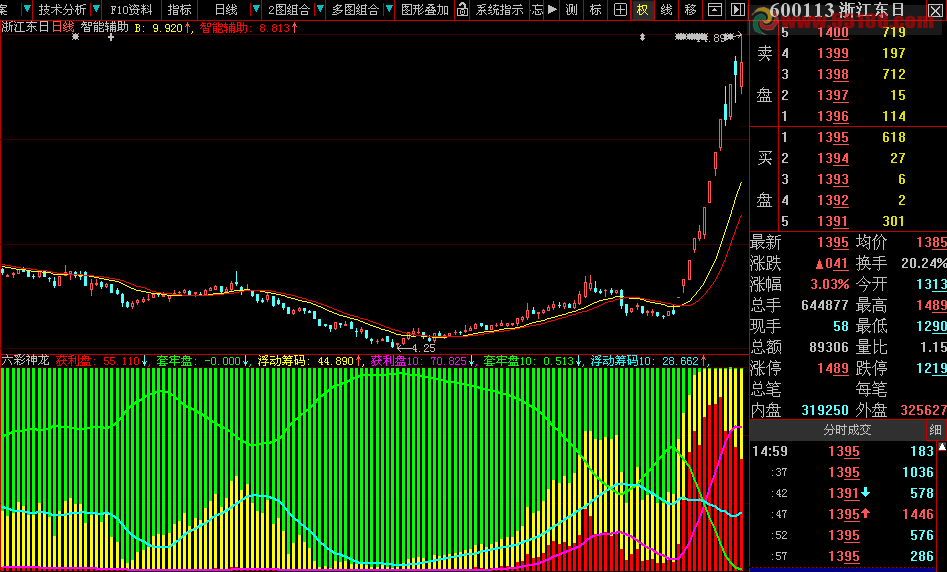Viewport: 947px width, 572px height.
Task: Click buy level 4 price 1392
Action: tap(833, 200)
